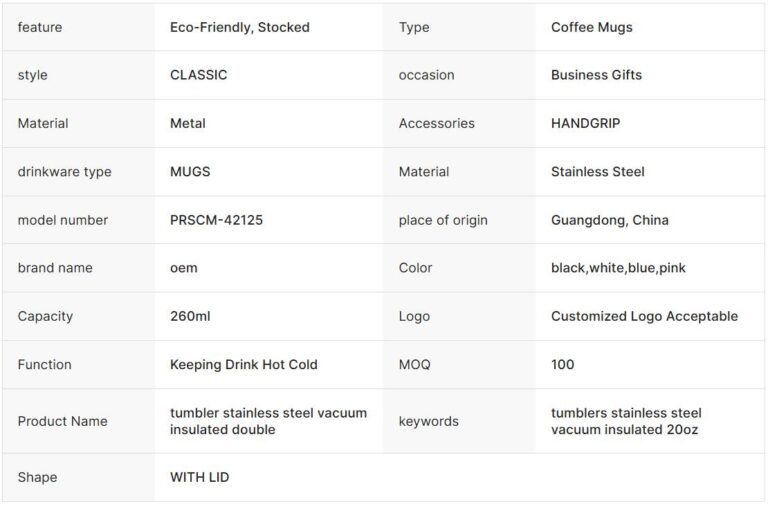Select the 'Coffee Mugs' type value
Viewport: 768px width, 506px height.
coord(591,27)
